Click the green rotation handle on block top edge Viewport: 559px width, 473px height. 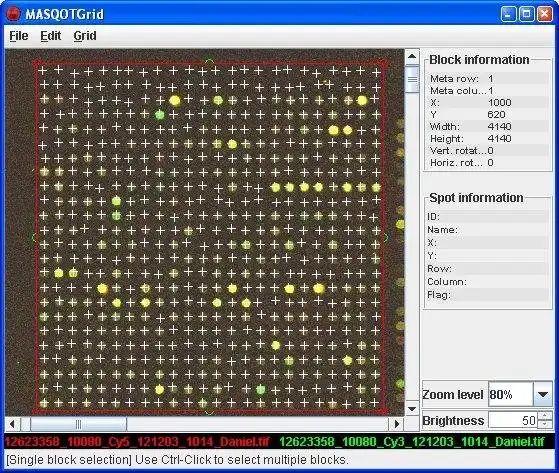tap(210, 62)
